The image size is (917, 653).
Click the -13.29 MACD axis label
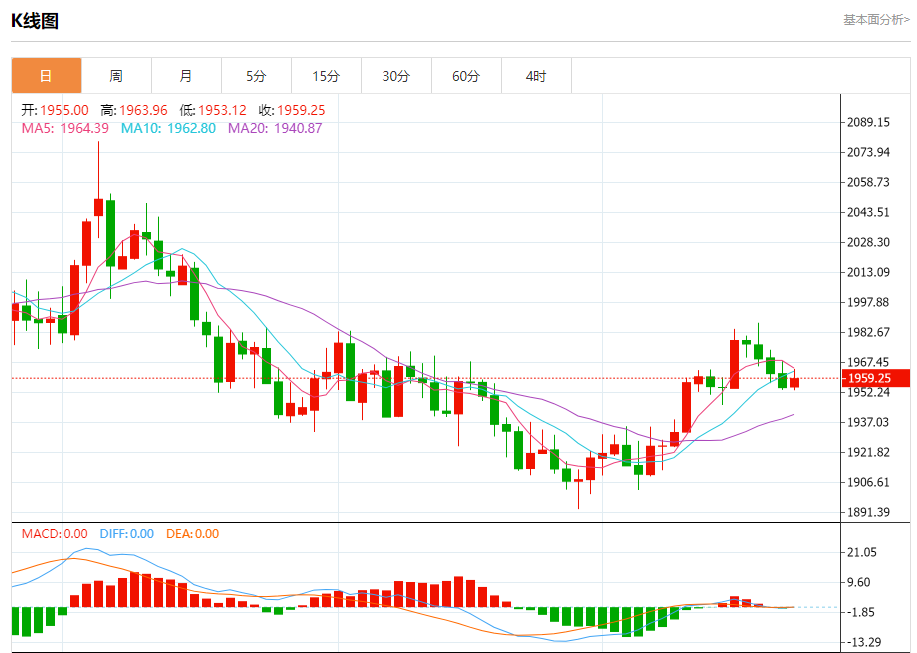pyautogui.click(x=864, y=642)
